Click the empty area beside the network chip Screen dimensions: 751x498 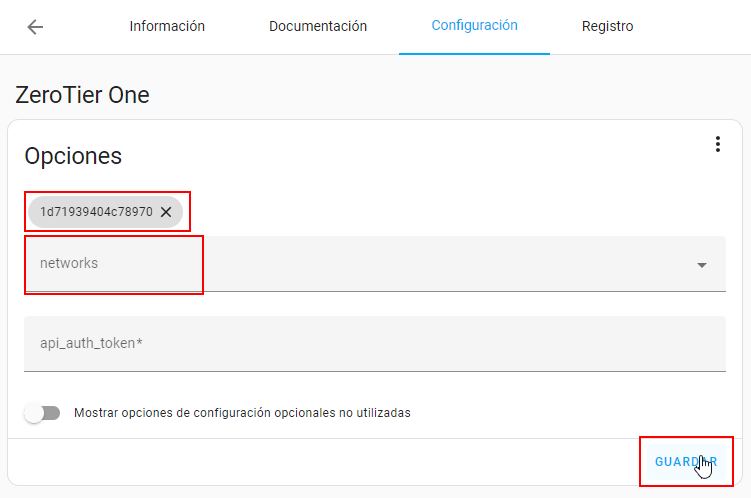click(450, 212)
